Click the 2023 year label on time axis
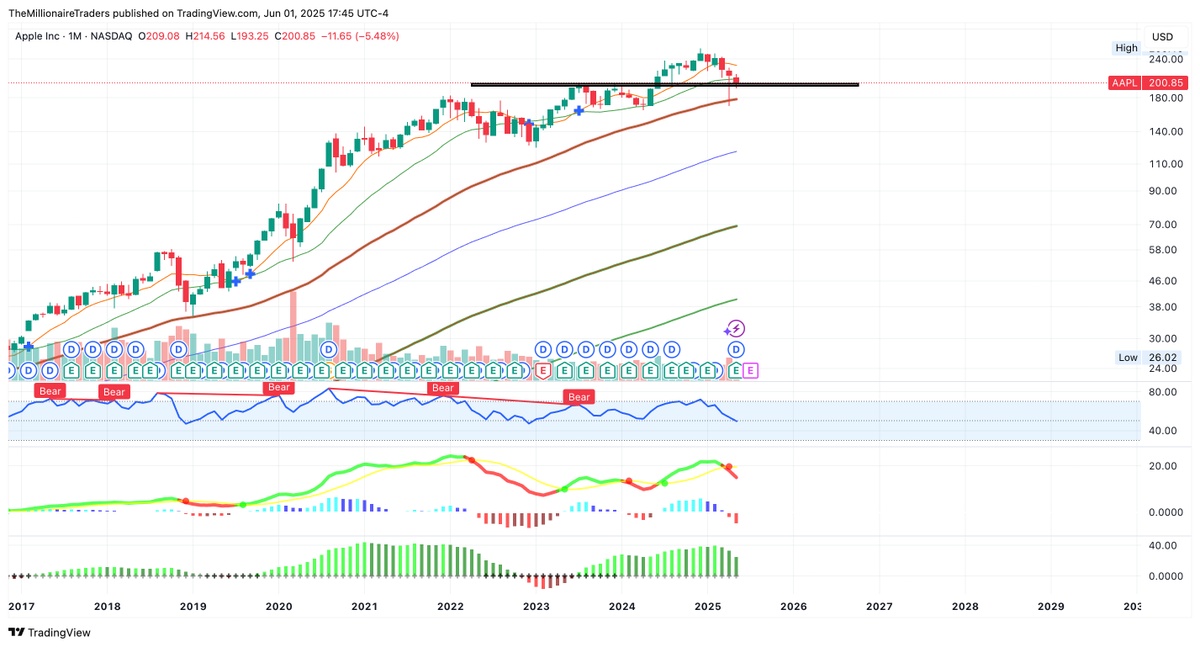 (536, 607)
